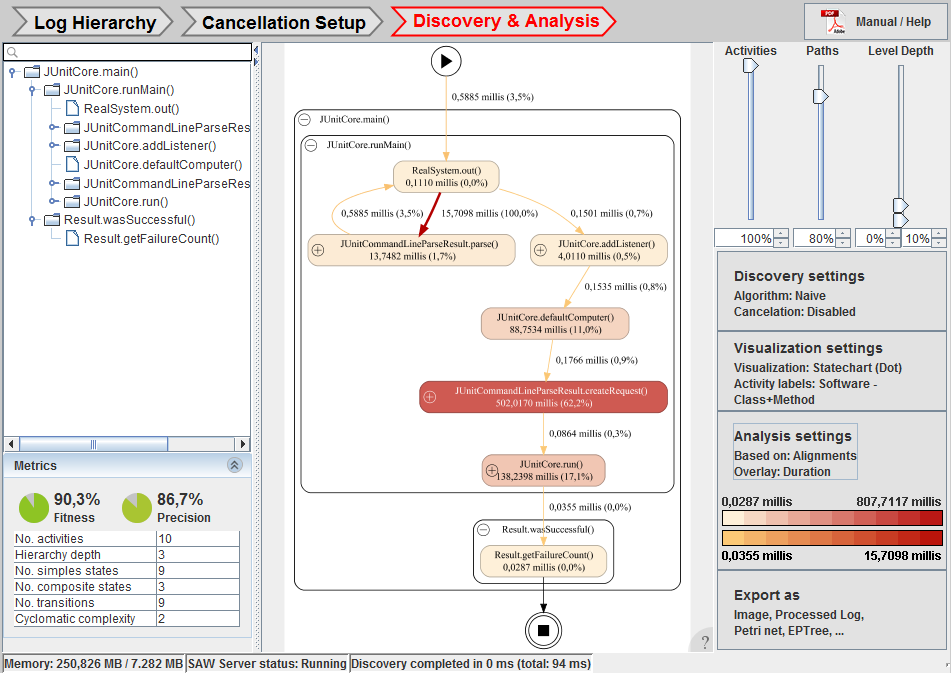Expand JUnitCommandLineParseResult.parse() node plus icon
Screen dimensions: 951x673
tap(318, 250)
